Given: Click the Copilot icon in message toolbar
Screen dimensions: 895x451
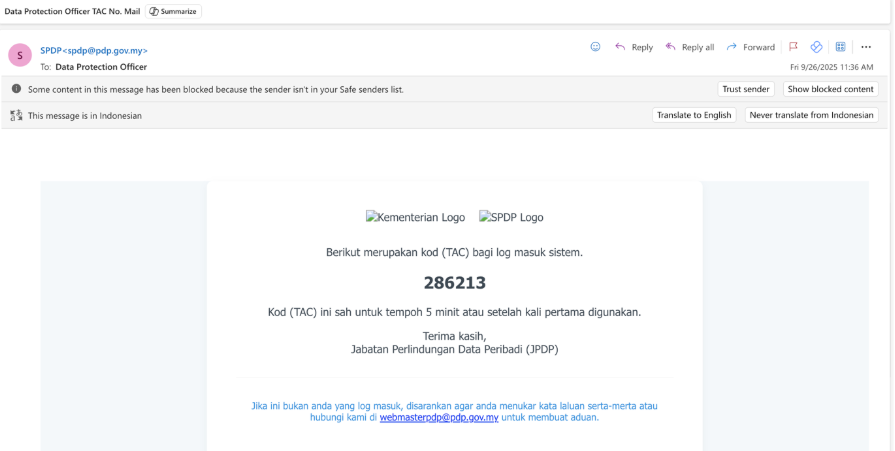Looking at the screenshot, I should tap(816, 47).
